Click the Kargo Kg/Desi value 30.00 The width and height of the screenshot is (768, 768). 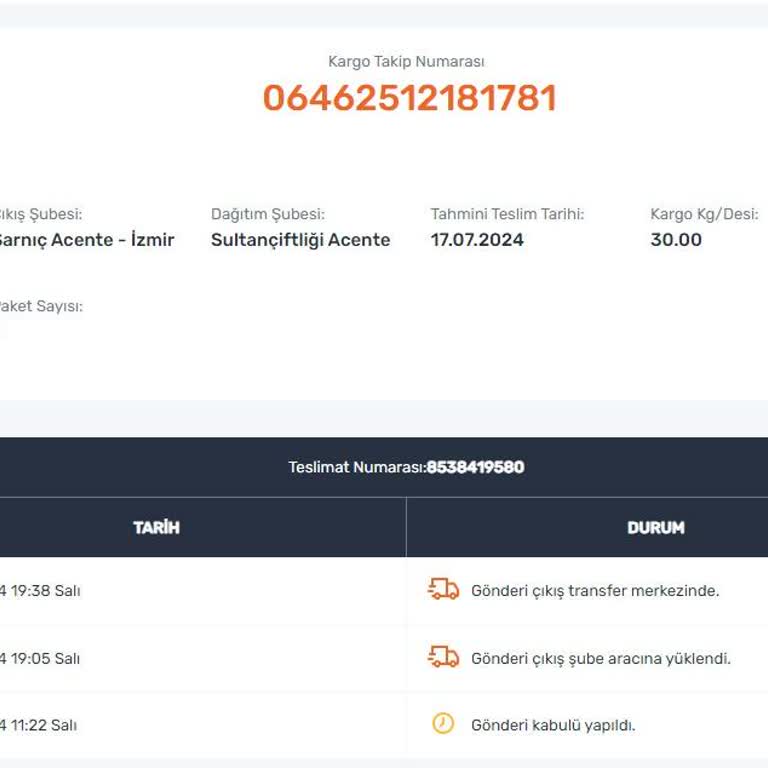coord(676,240)
